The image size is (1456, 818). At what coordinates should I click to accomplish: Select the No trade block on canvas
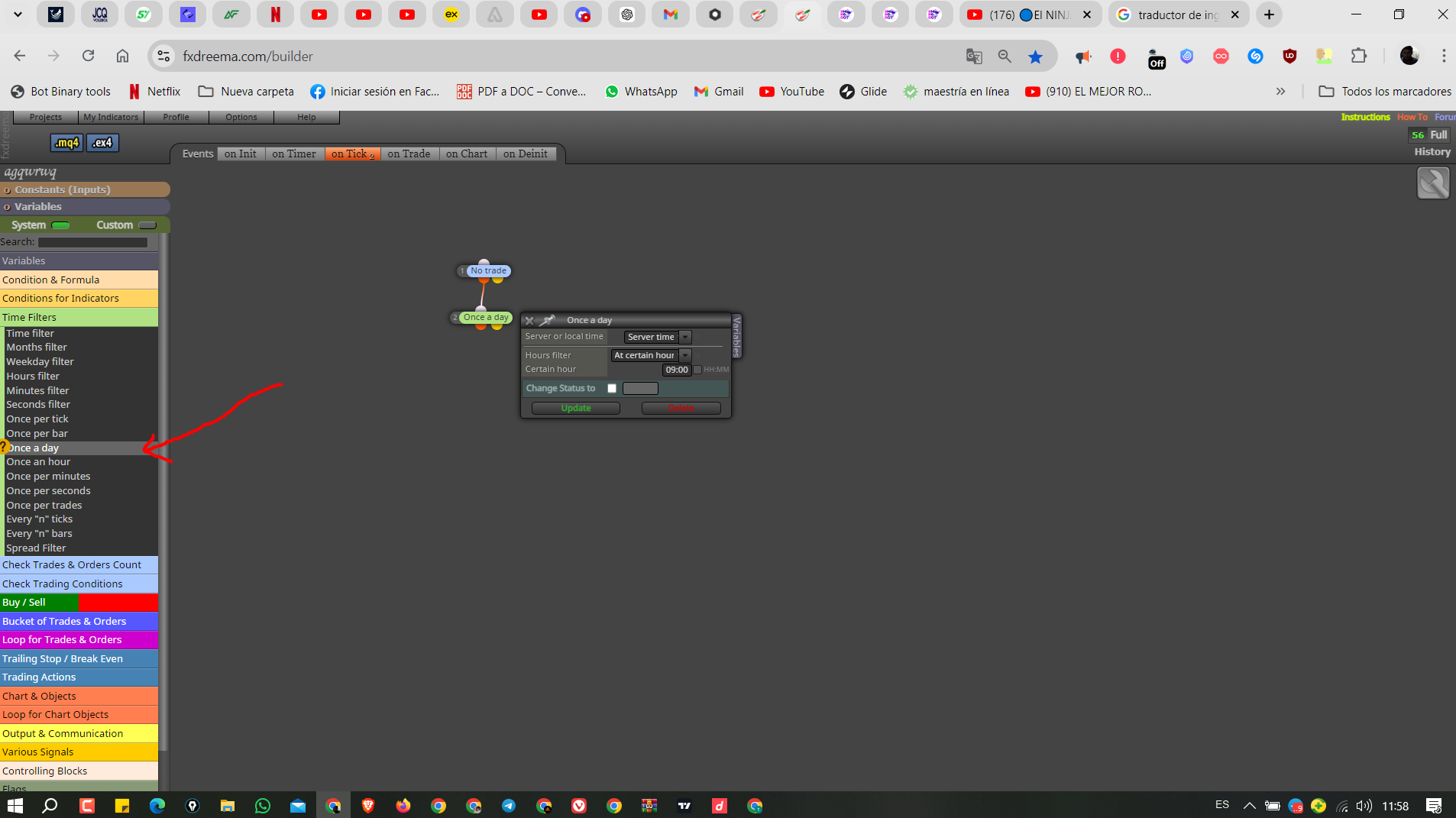tap(488, 270)
